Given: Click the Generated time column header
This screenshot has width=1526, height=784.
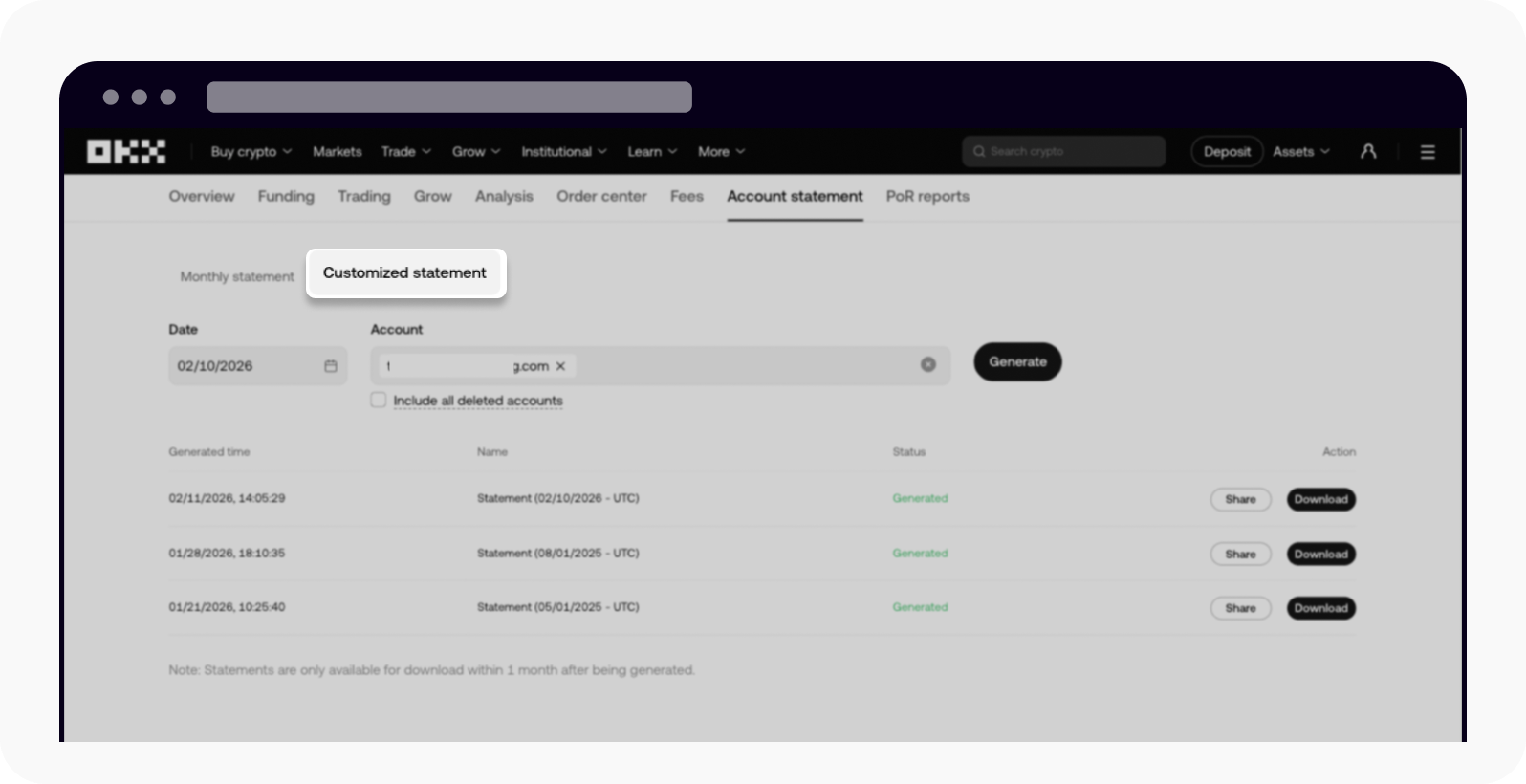Looking at the screenshot, I should click(x=209, y=451).
